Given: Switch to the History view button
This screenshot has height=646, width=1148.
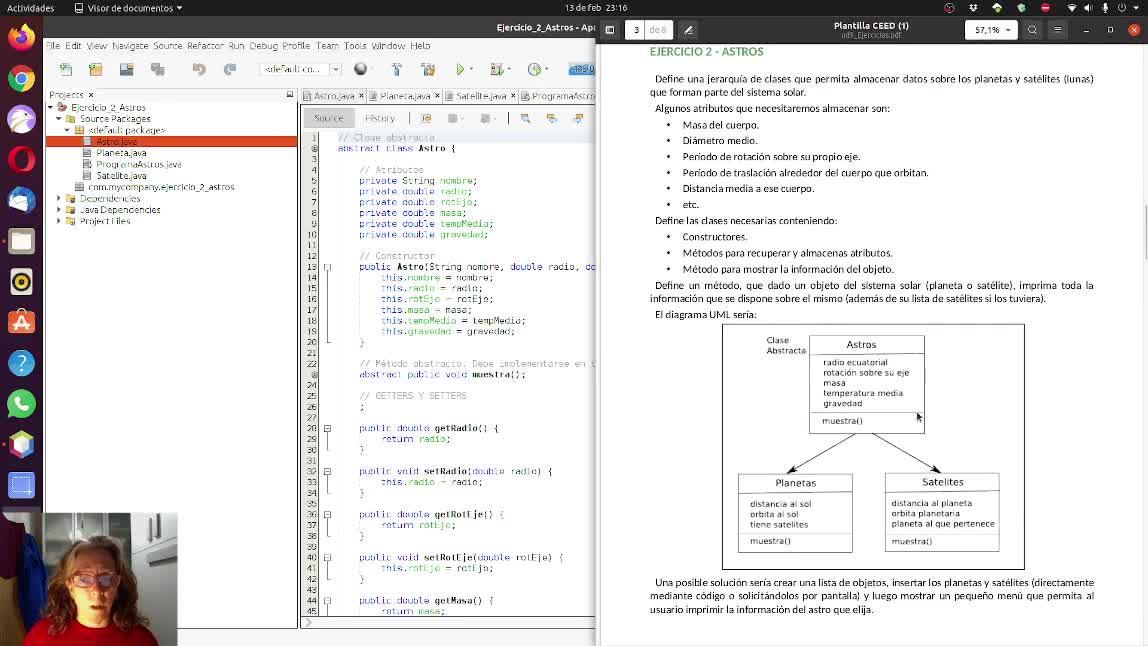Looking at the screenshot, I should 379,118.
